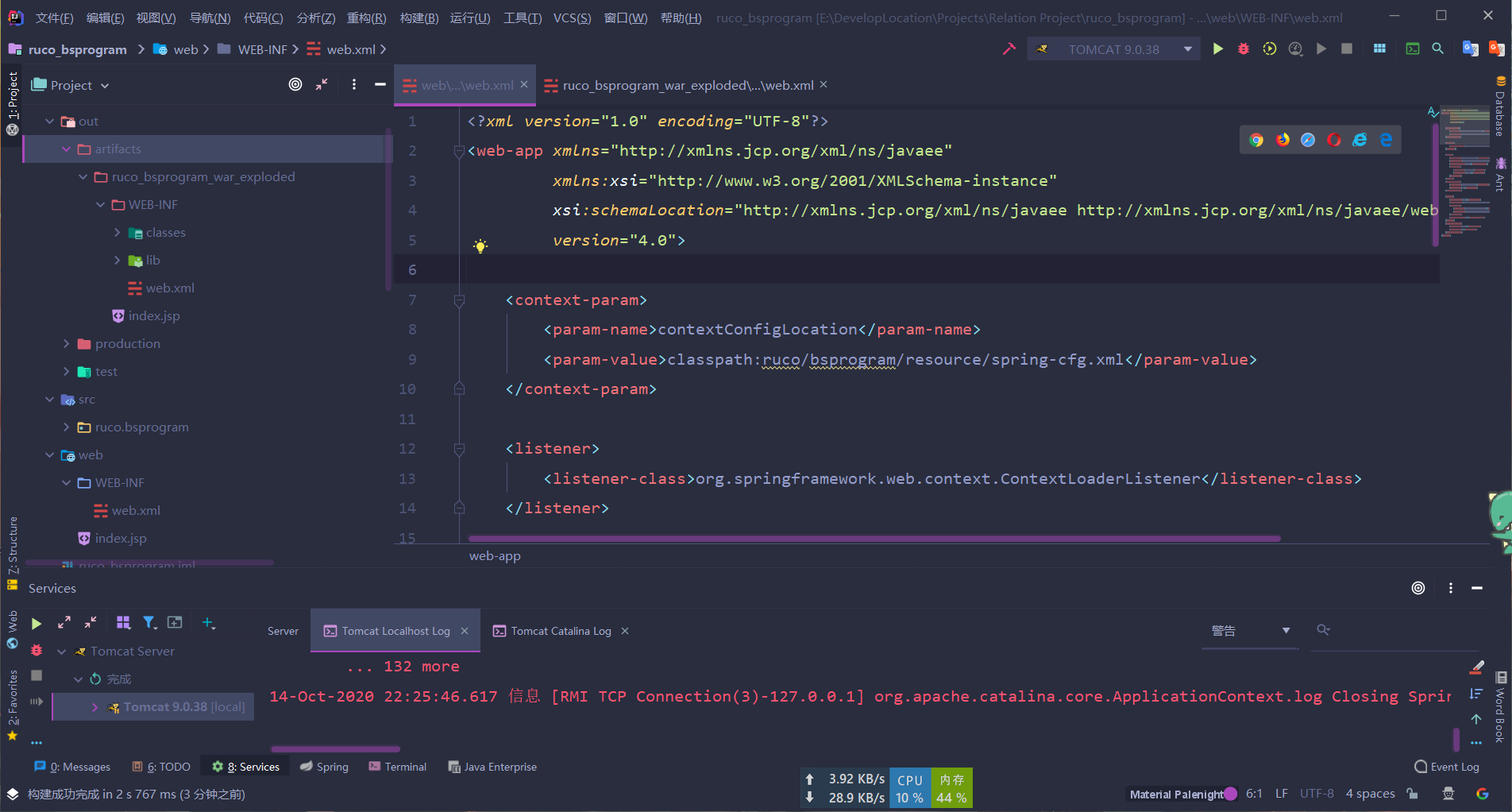Preview in Opera browser
Viewport: 1512px width, 812px height.
click(x=1334, y=140)
